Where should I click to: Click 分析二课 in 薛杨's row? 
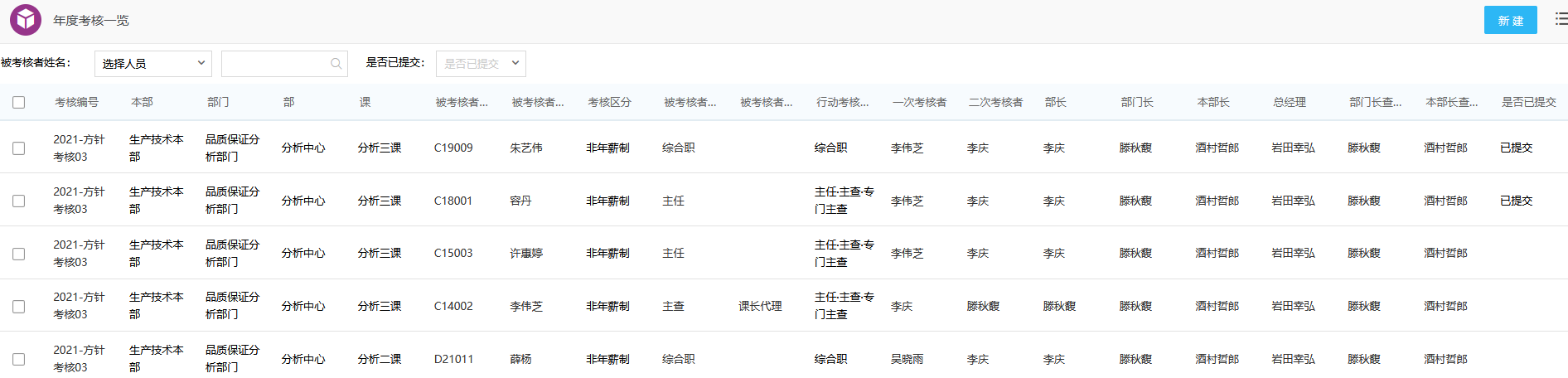click(x=380, y=359)
